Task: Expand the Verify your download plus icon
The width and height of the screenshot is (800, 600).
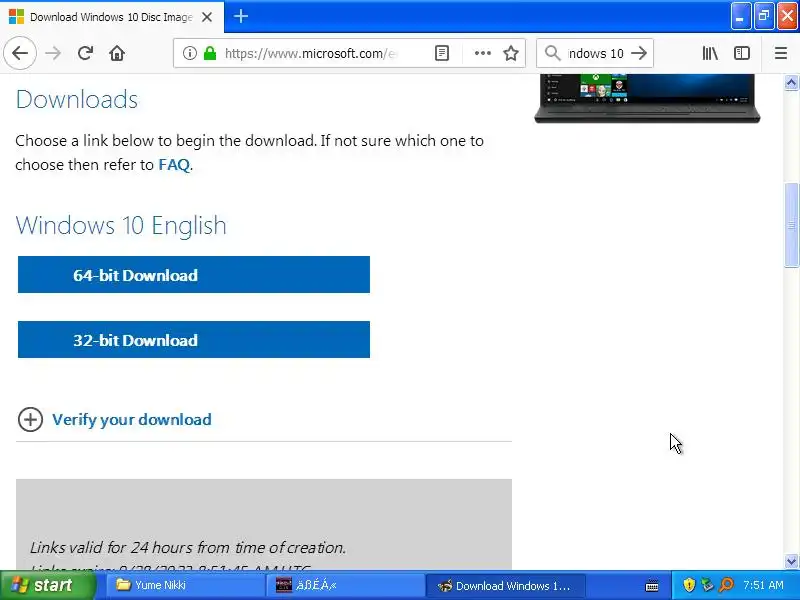Action: [x=30, y=419]
